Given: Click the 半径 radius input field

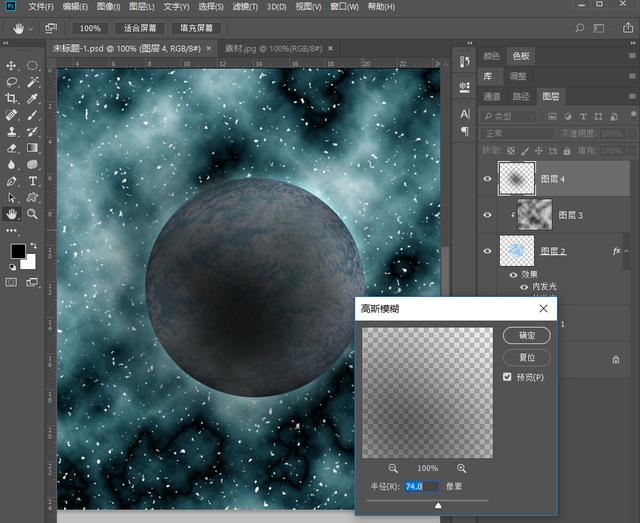Looking at the screenshot, I should 421,486.
